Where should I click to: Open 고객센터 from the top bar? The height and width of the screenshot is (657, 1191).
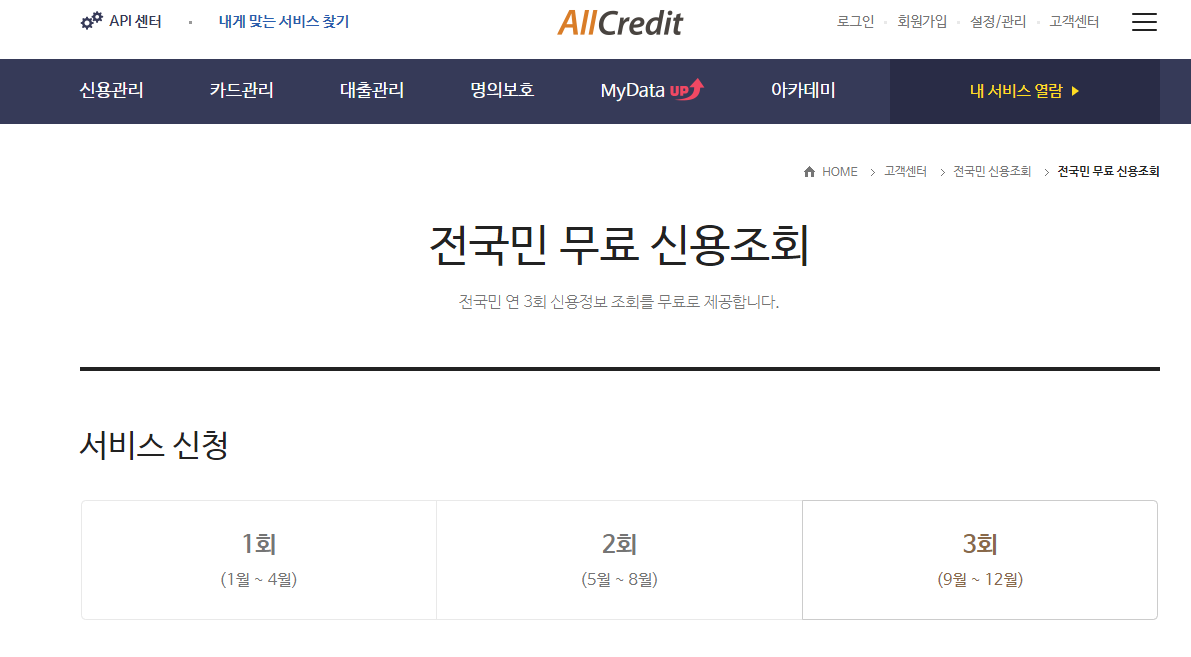1072,20
